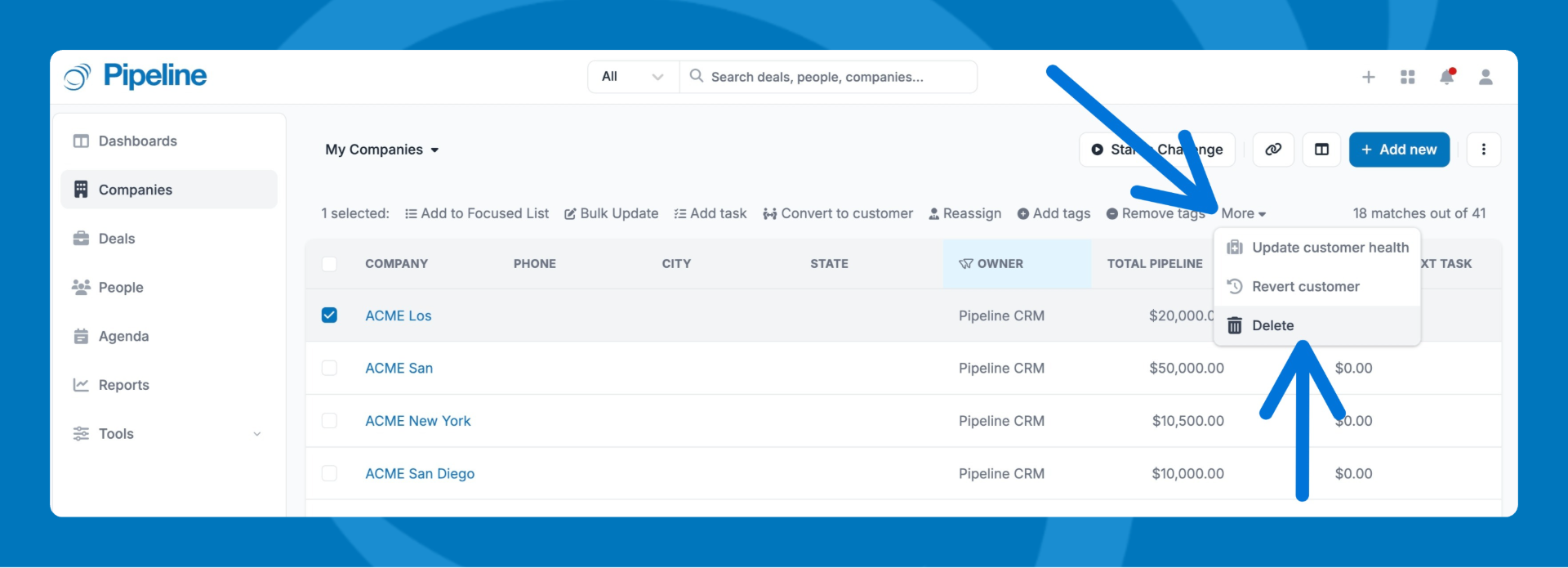Click the Deals briefcase icon
Viewport: 1568px width, 568px height.
[81, 239]
